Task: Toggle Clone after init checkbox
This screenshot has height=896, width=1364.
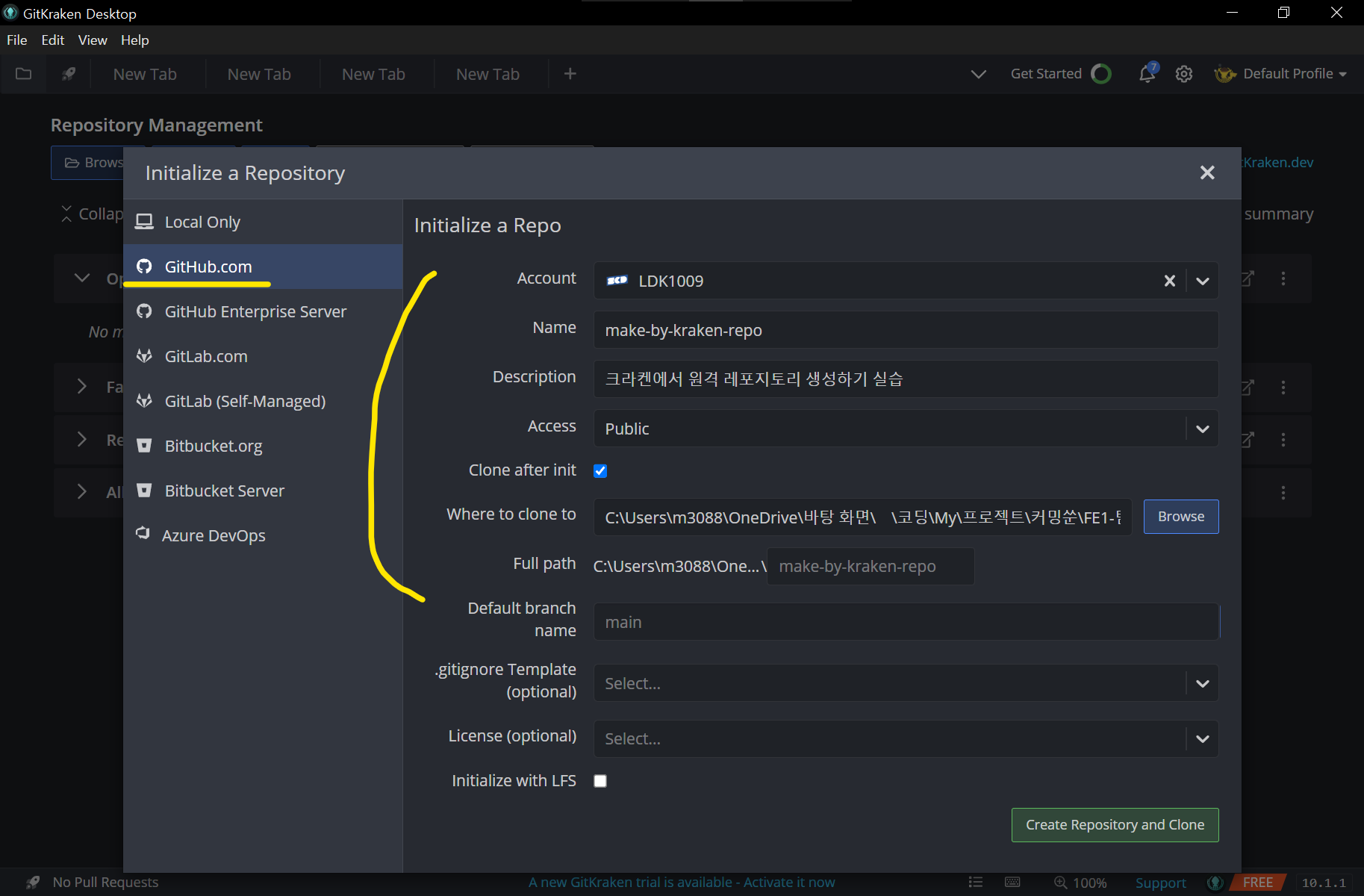Action: [x=600, y=470]
